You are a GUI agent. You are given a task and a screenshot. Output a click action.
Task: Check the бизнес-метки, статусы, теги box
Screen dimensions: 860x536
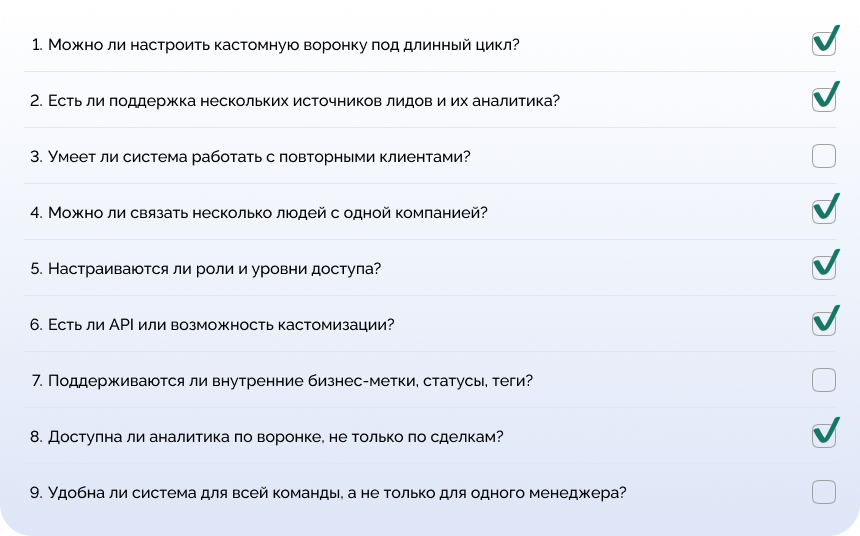pos(824,380)
